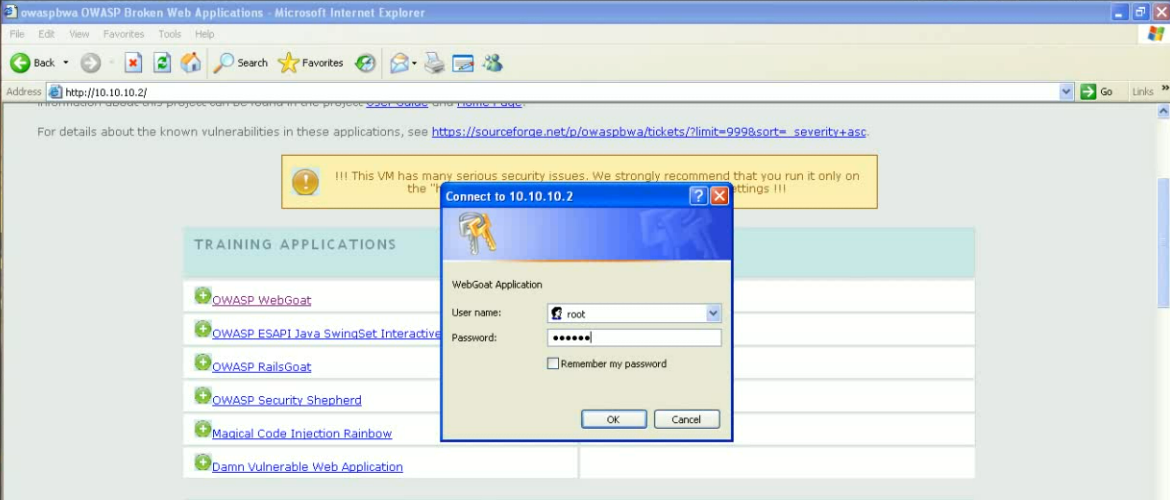
Task: Click Cancel in the login dialog
Action: tap(686, 419)
